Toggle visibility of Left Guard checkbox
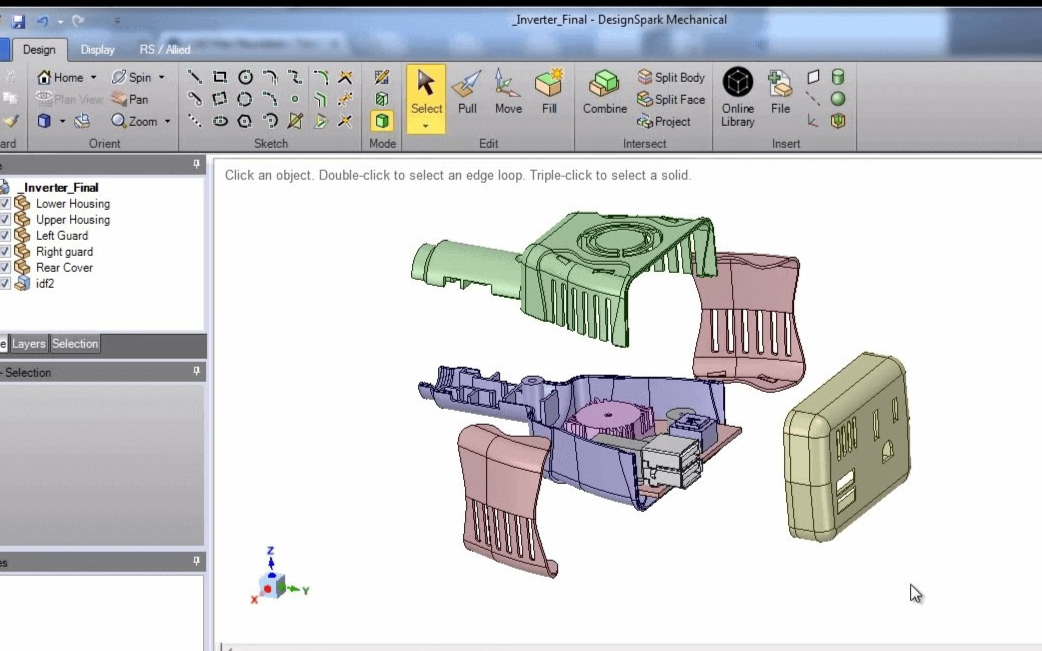 [x=5, y=235]
